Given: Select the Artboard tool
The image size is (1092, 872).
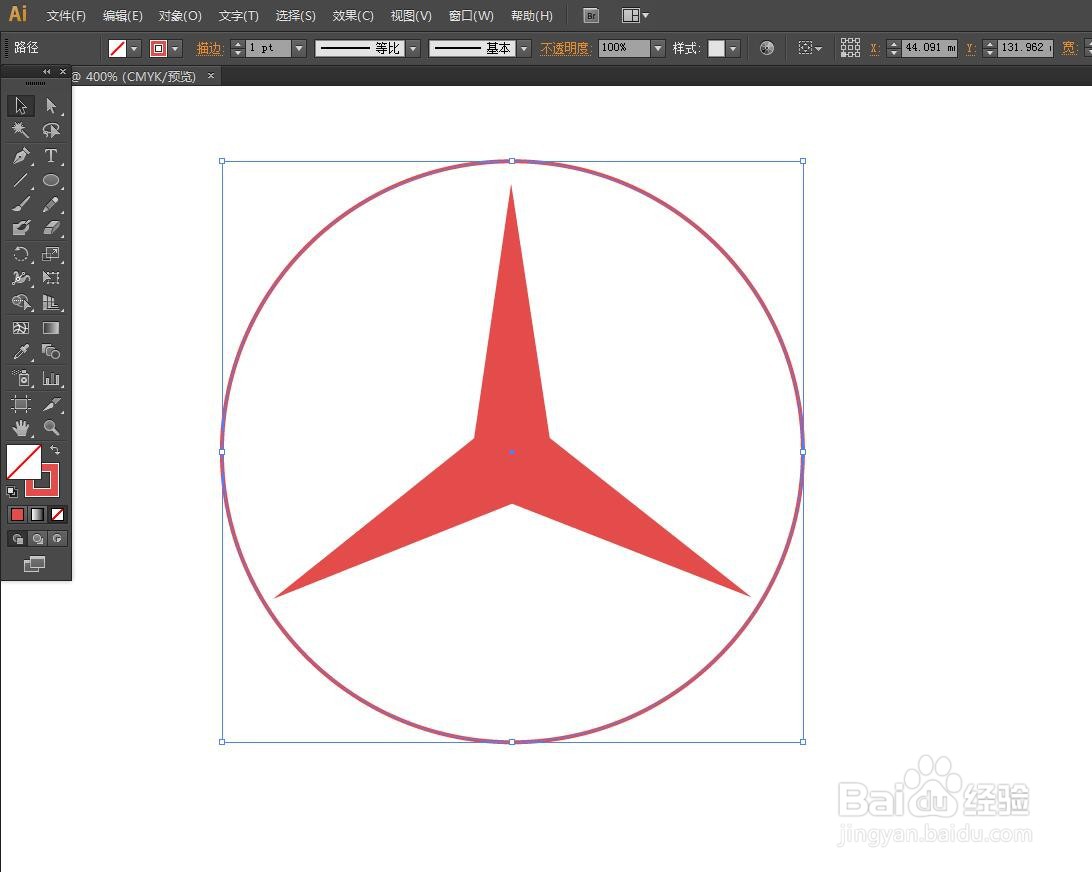Looking at the screenshot, I should (x=21, y=404).
